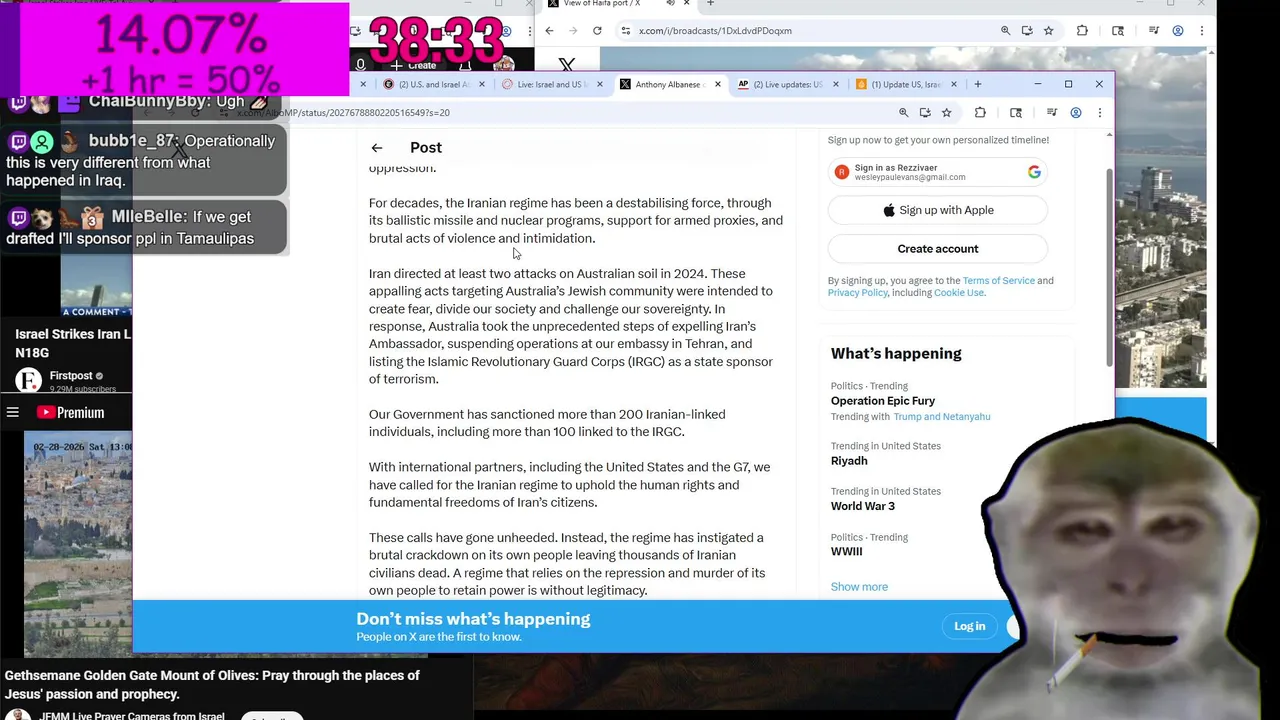Open tab search icon in front window toolbar
Screen dimensions: 1280x720
click(1016, 113)
